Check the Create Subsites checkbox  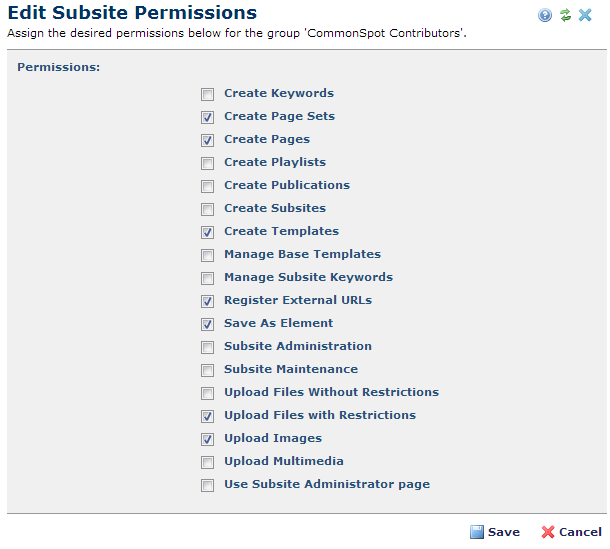pyautogui.click(x=208, y=209)
